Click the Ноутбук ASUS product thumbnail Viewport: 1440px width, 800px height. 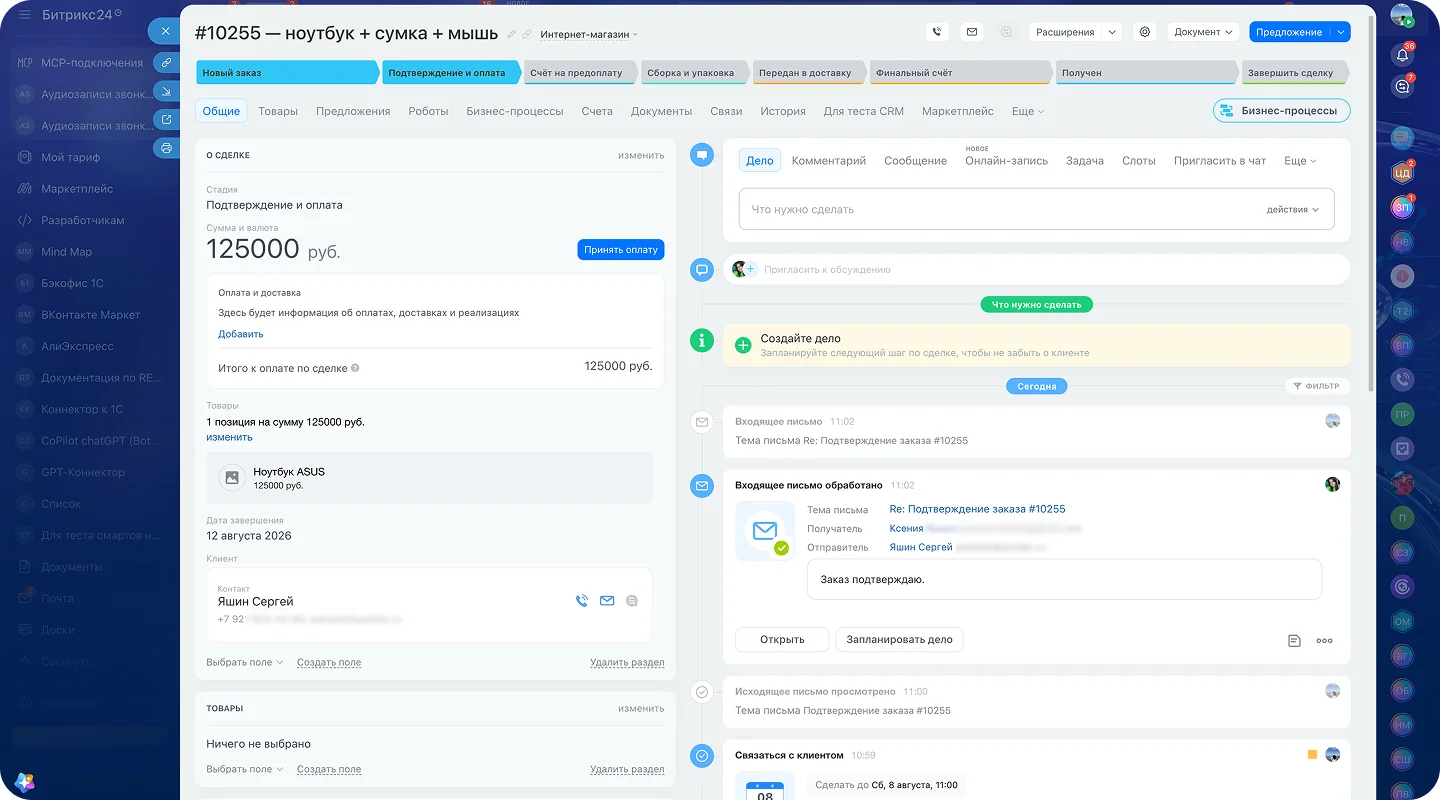(x=232, y=478)
